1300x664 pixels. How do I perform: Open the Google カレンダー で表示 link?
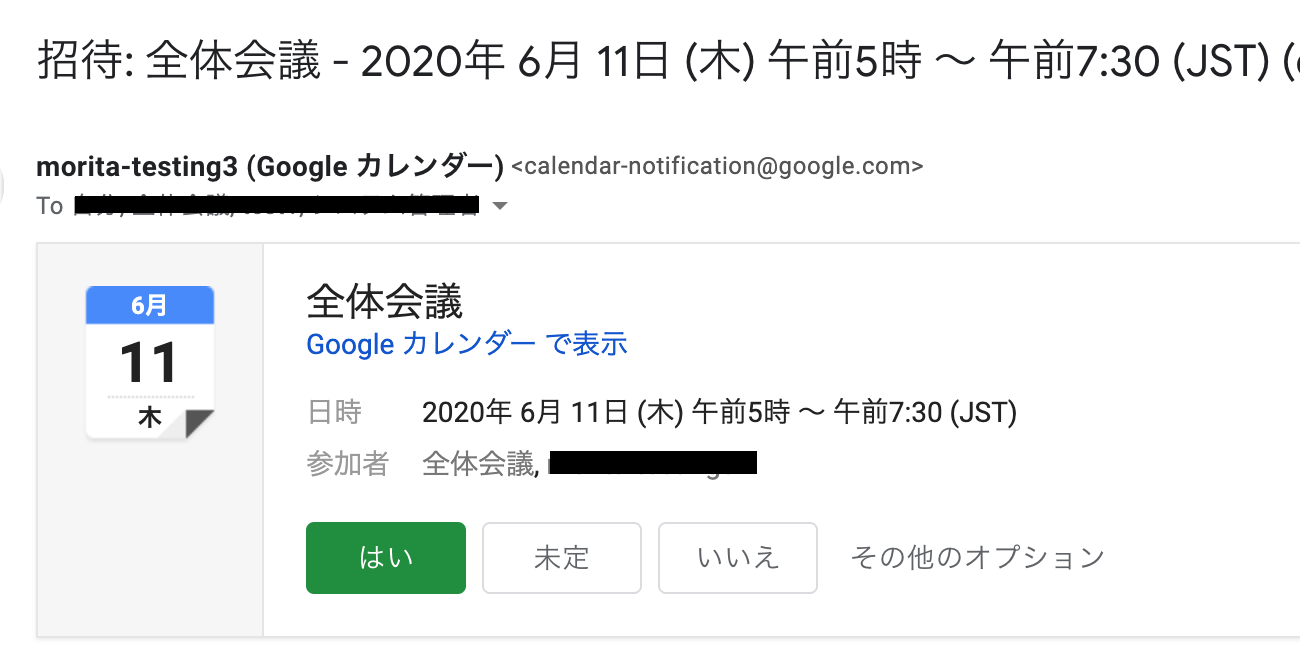pos(466,344)
